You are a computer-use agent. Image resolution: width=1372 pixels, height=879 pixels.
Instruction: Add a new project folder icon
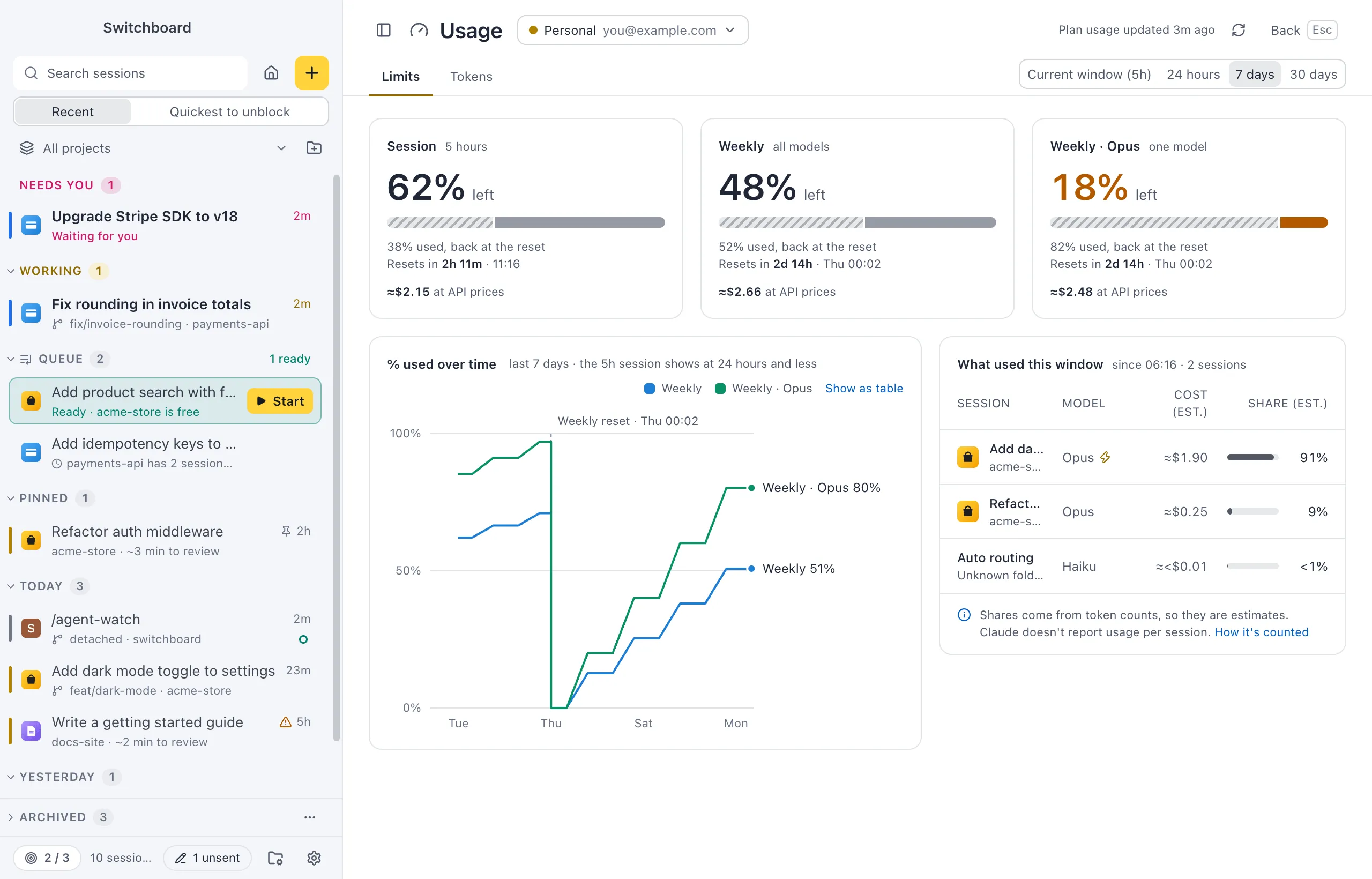click(x=314, y=148)
